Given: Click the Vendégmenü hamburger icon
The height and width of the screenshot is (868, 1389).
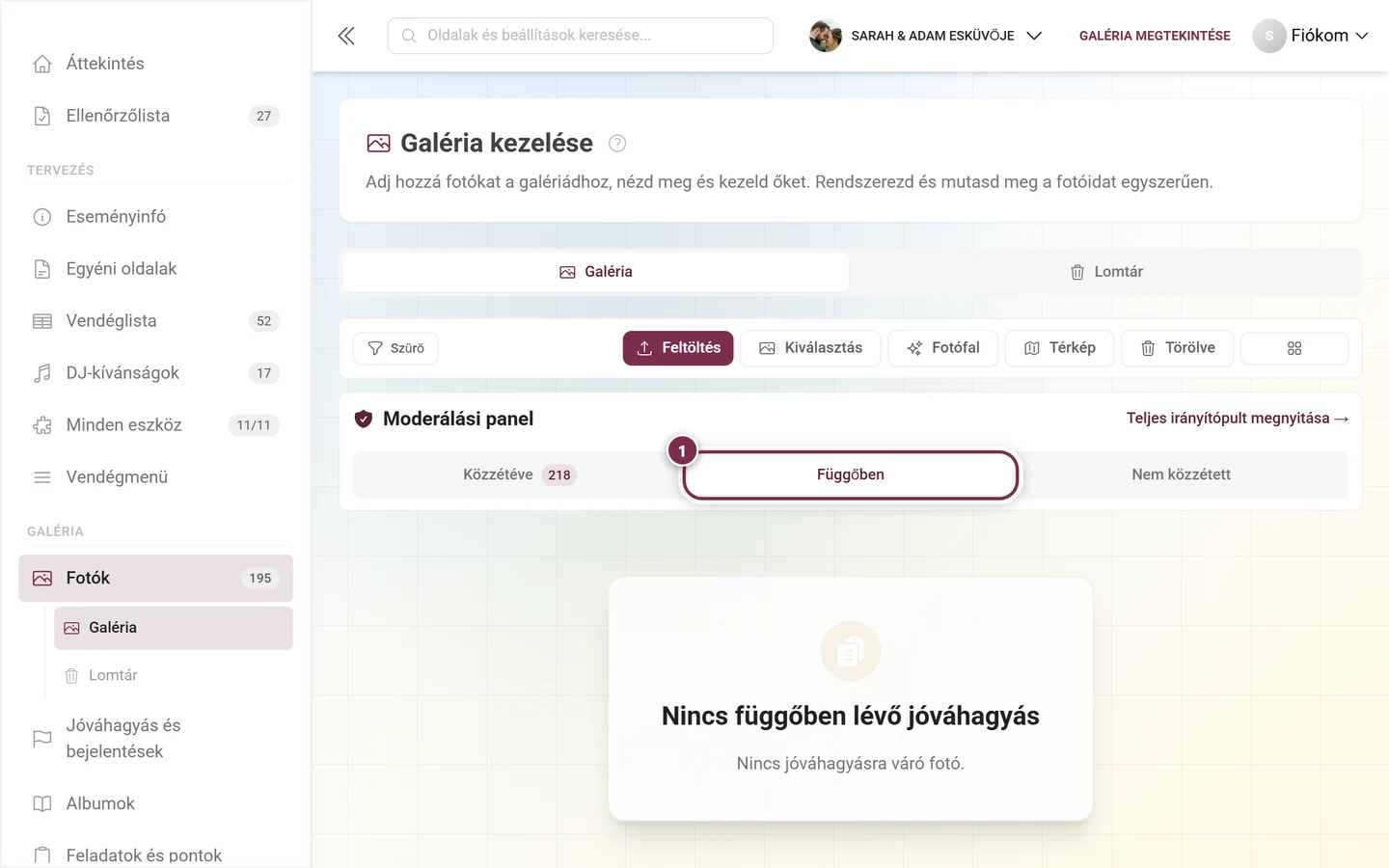Looking at the screenshot, I should point(42,477).
